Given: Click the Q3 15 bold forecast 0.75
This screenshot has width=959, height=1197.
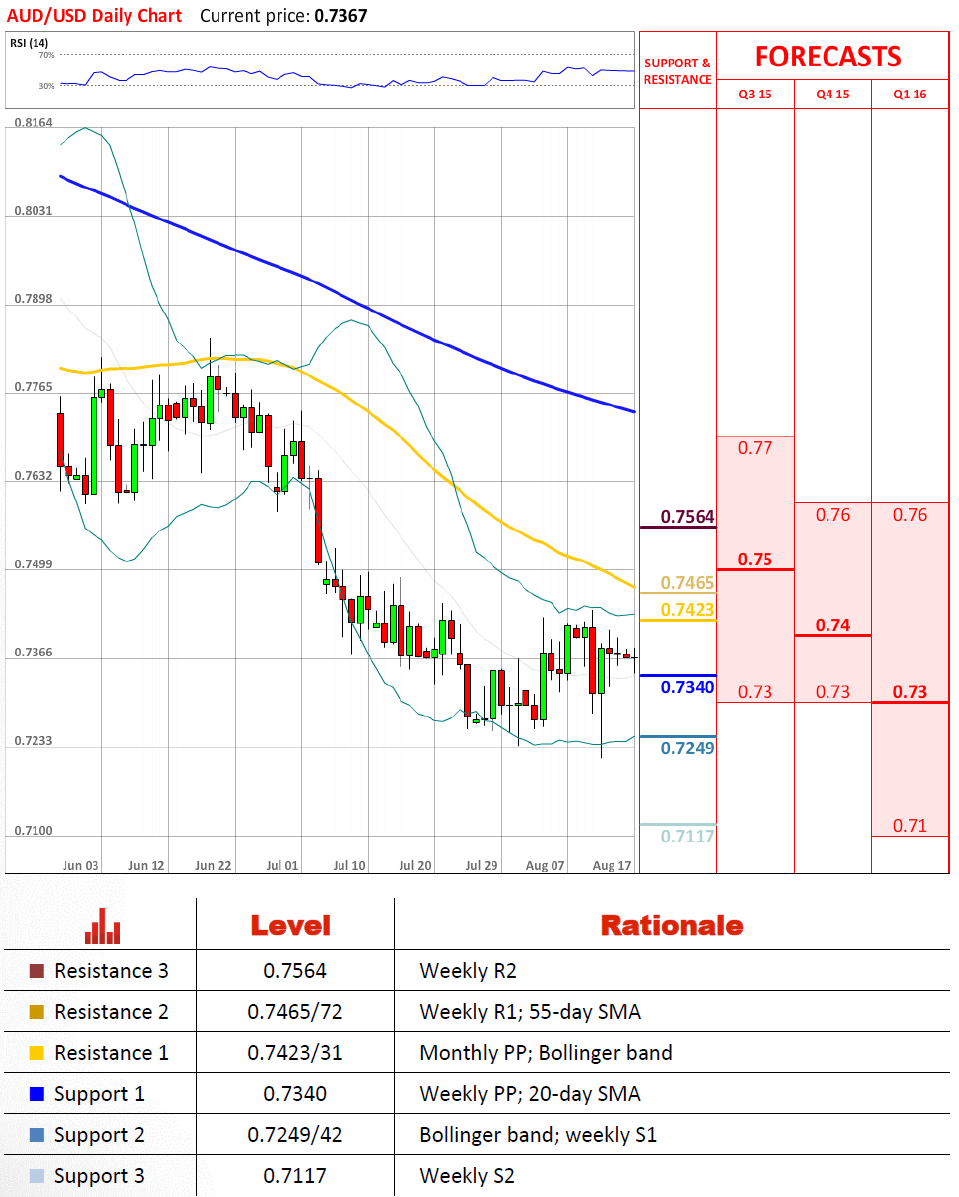Looking at the screenshot, I should 754,560.
